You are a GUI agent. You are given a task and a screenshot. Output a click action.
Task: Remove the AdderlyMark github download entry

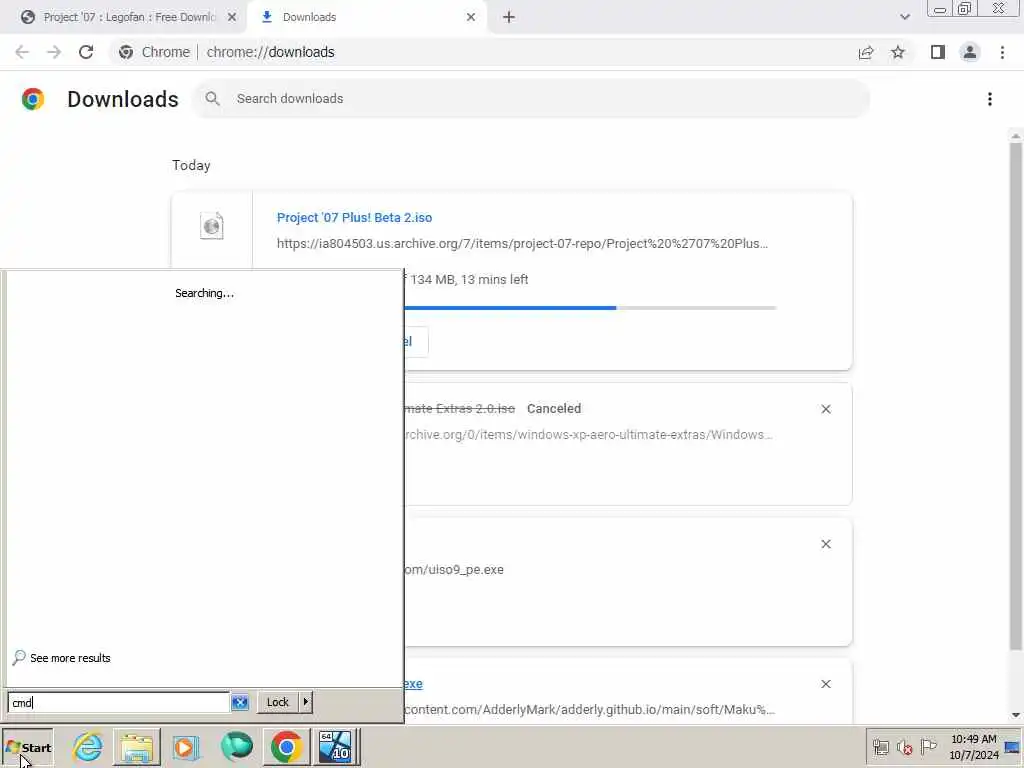pos(825,684)
